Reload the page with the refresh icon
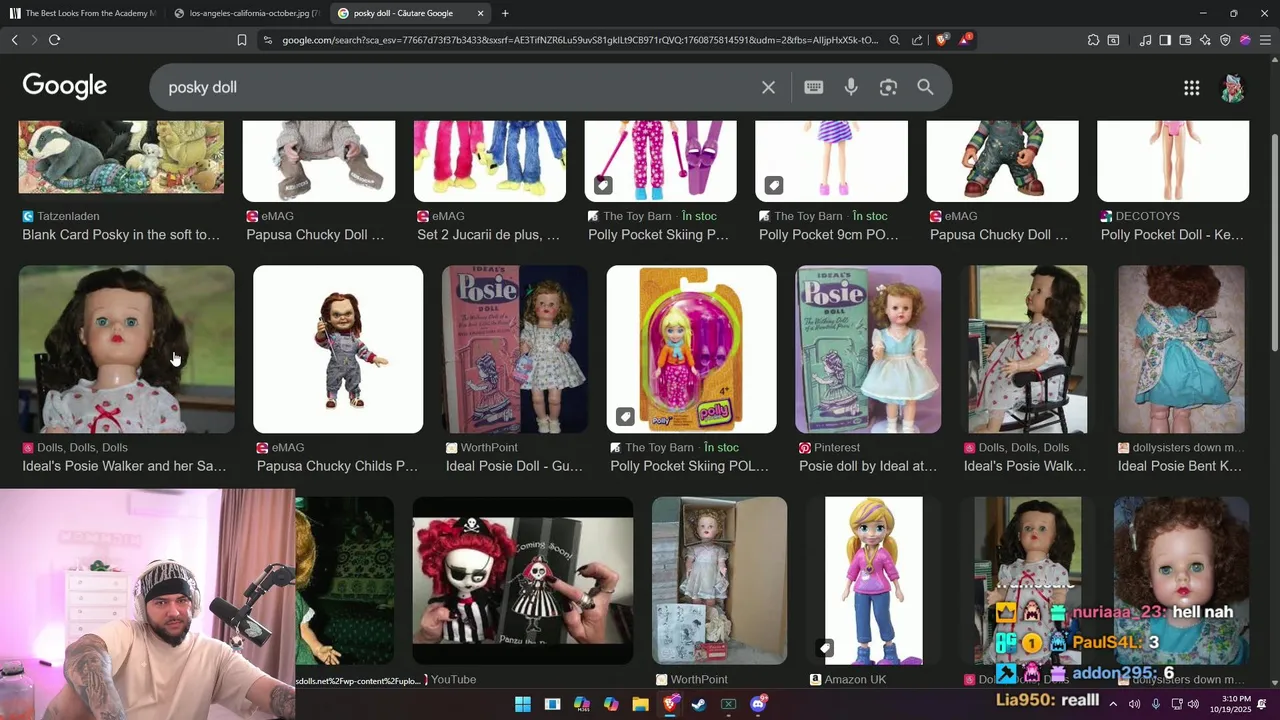The height and width of the screenshot is (720, 1280). point(54,40)
